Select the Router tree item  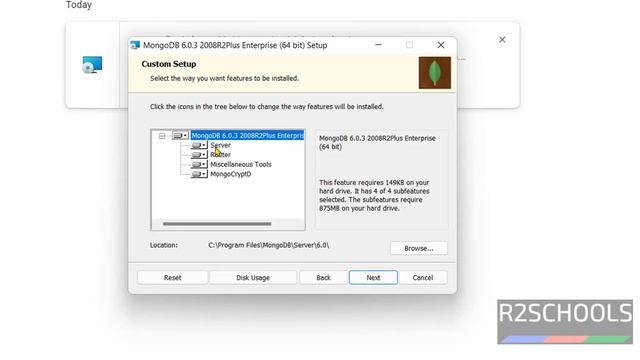(x=220, y=155)
